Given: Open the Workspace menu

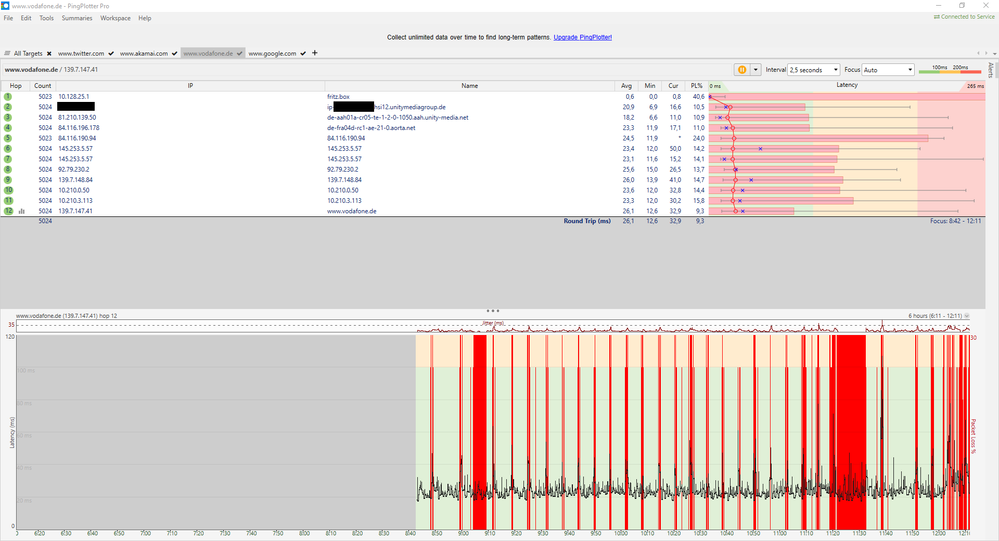Looking at the screenshot, I should [115, 18].
